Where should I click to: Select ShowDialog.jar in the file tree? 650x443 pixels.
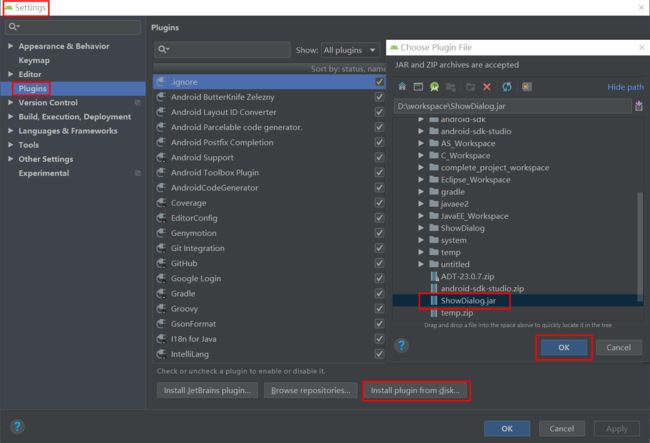[468, 301]
